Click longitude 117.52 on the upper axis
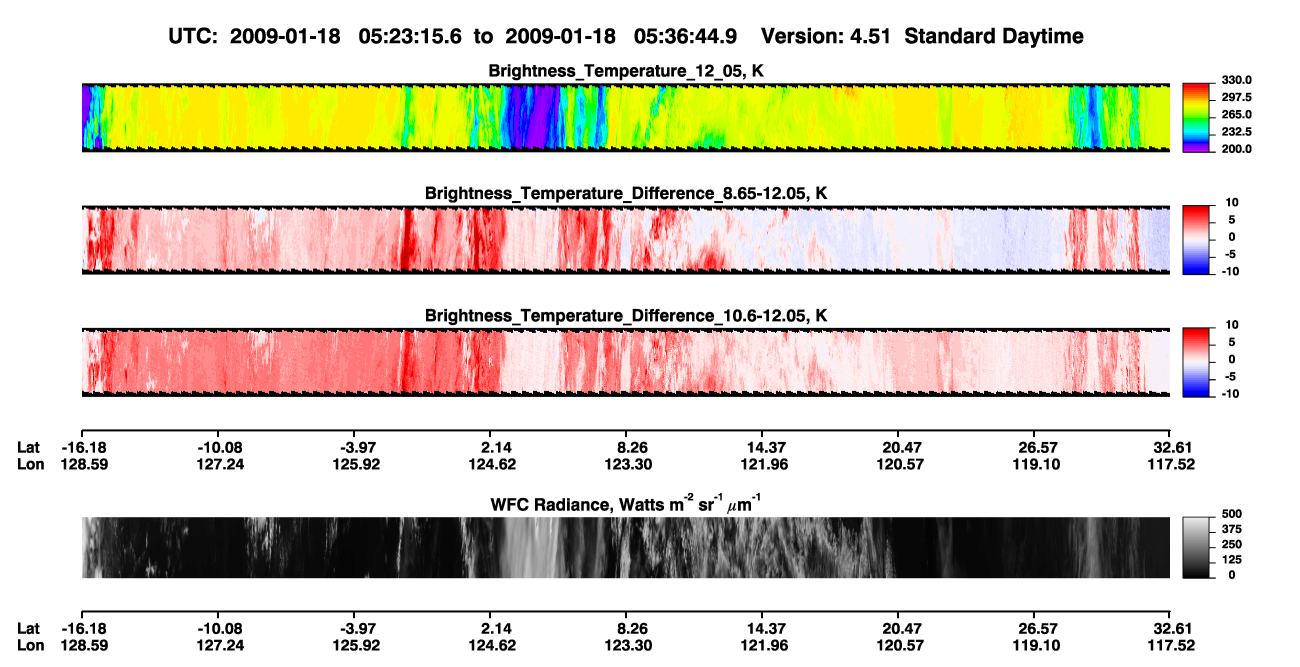The height and width of the screenshot is (667, 1300). (x=1171, y=464)
